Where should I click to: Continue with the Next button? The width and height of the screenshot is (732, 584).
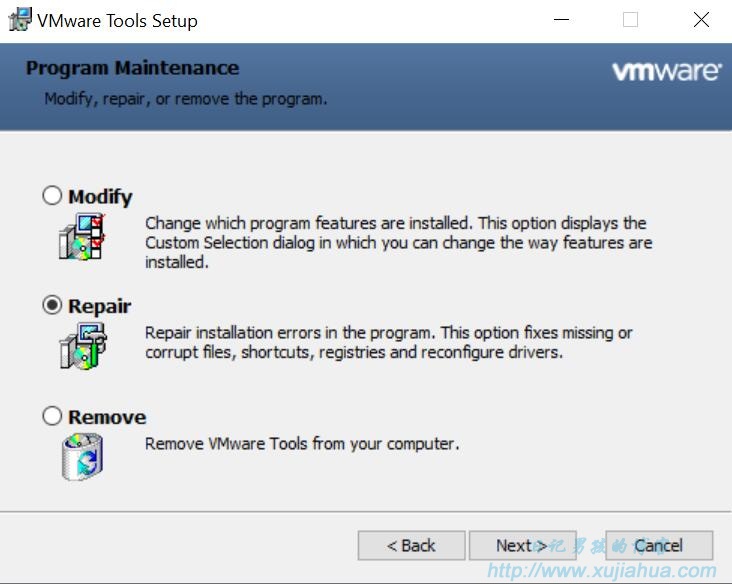522,545
